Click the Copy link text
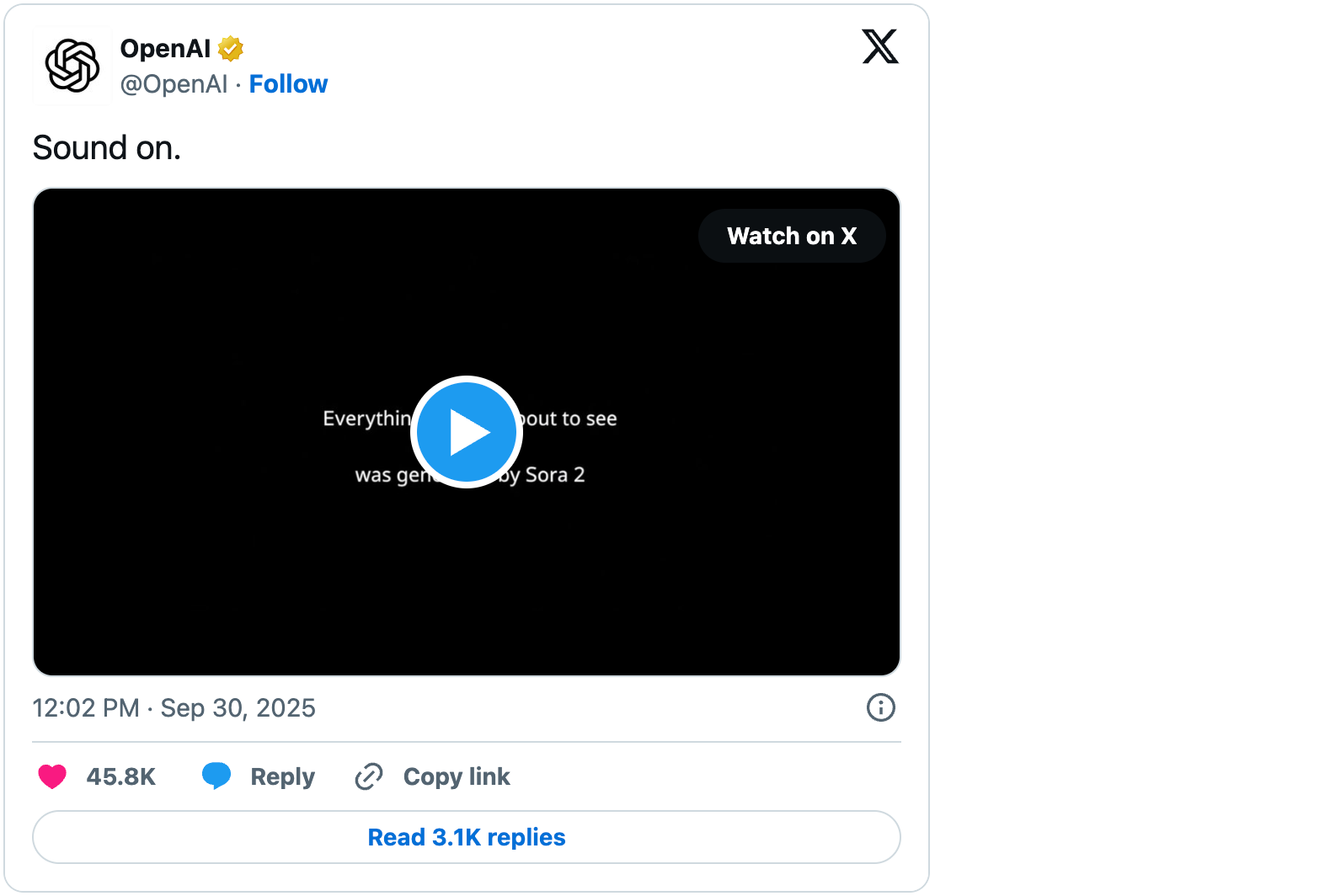Viewport: 1341px width, 896px height. tap(457, 776)
